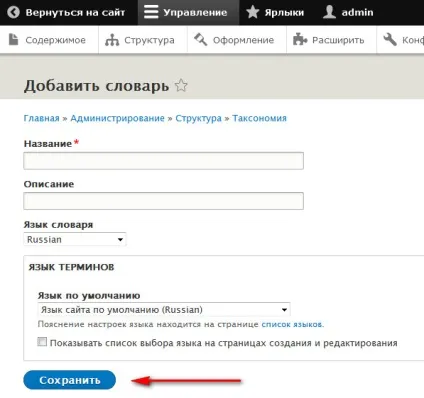424x398 pixels.
Task: Click the Название field label
Action: [x=48, y=144]
